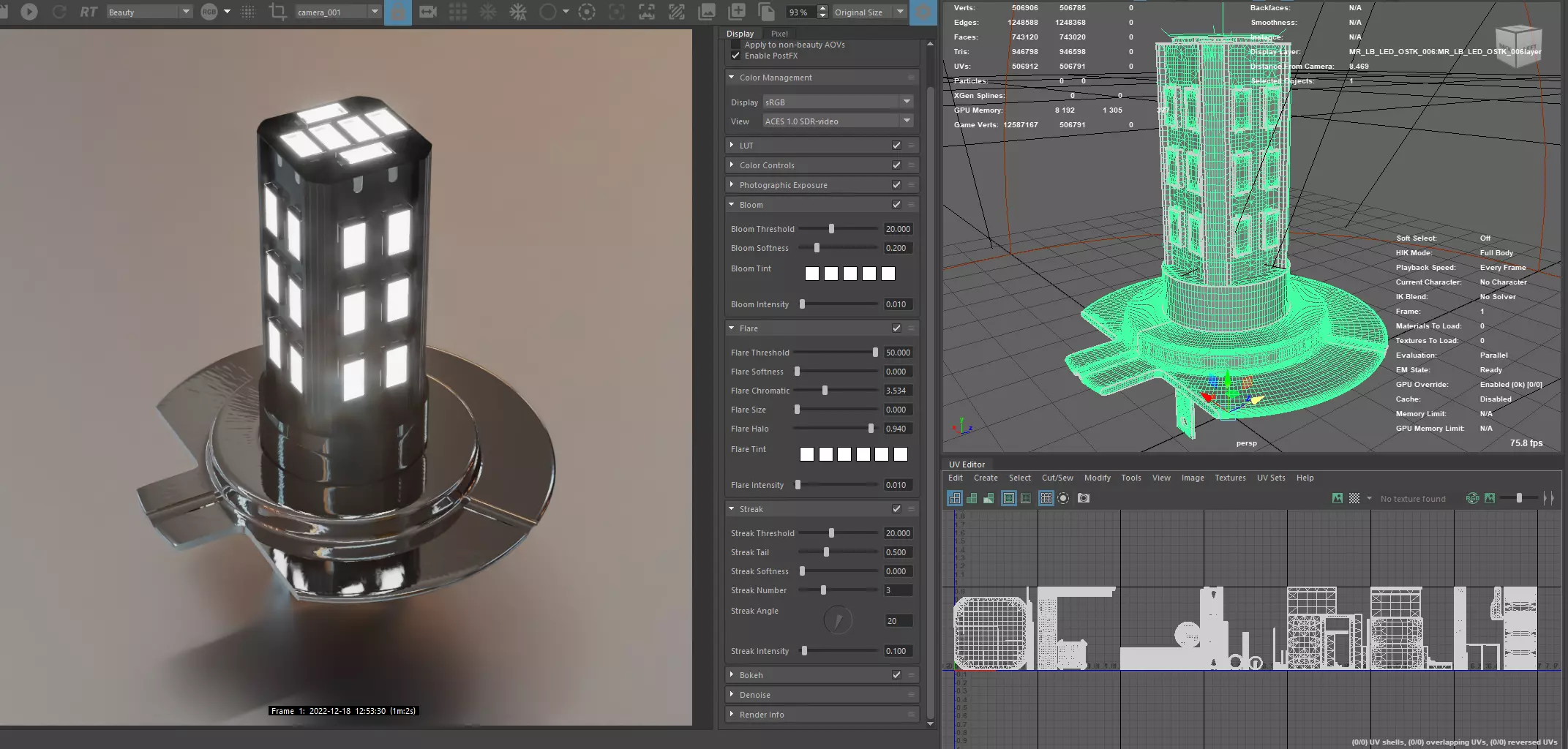Click the isolate select circle icon in UV Editor
Image resolution: width=1568 pixels, height=749 pixels.
point(1064,498)
